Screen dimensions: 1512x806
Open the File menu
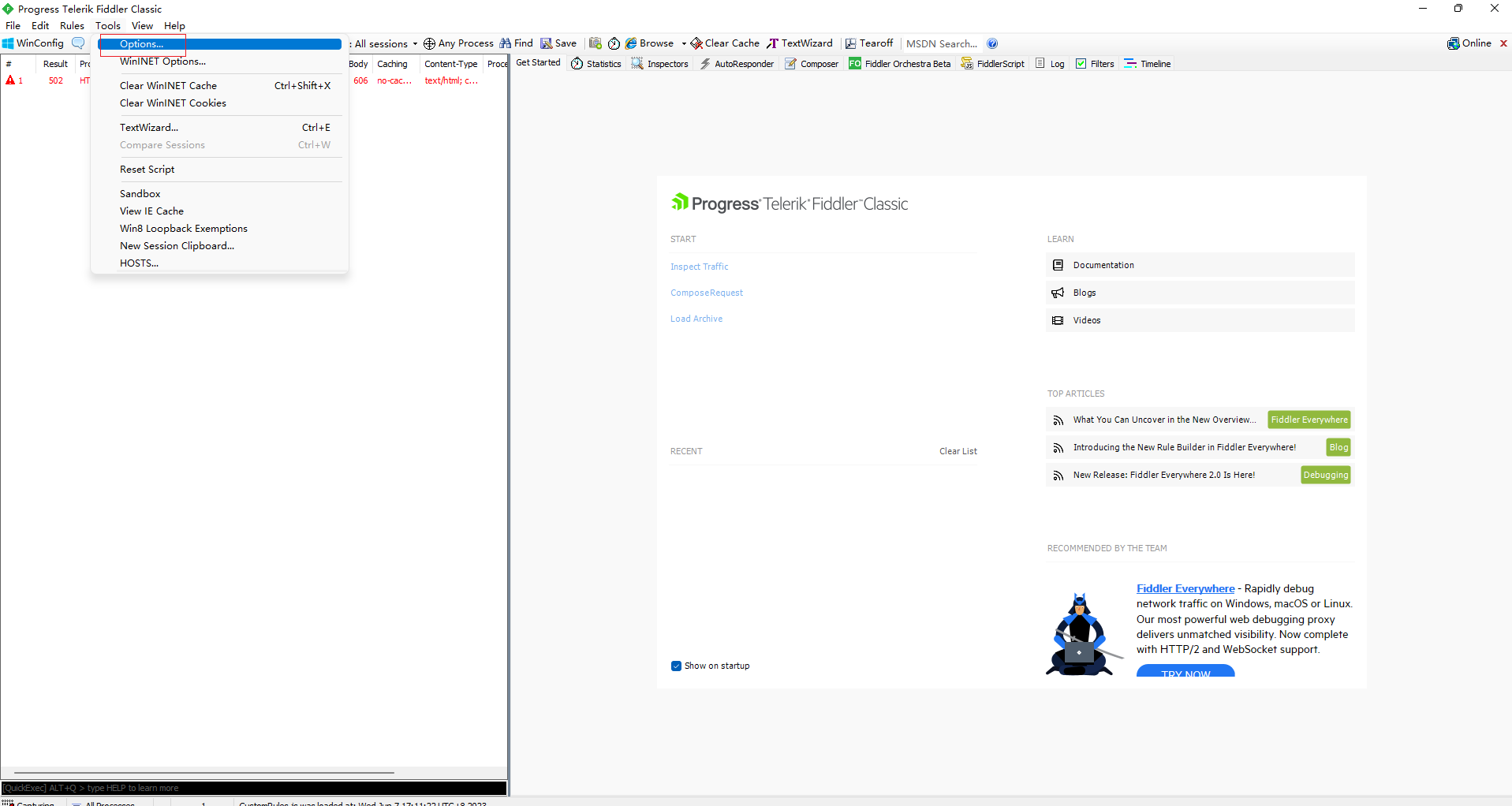[x=13, y=25]
